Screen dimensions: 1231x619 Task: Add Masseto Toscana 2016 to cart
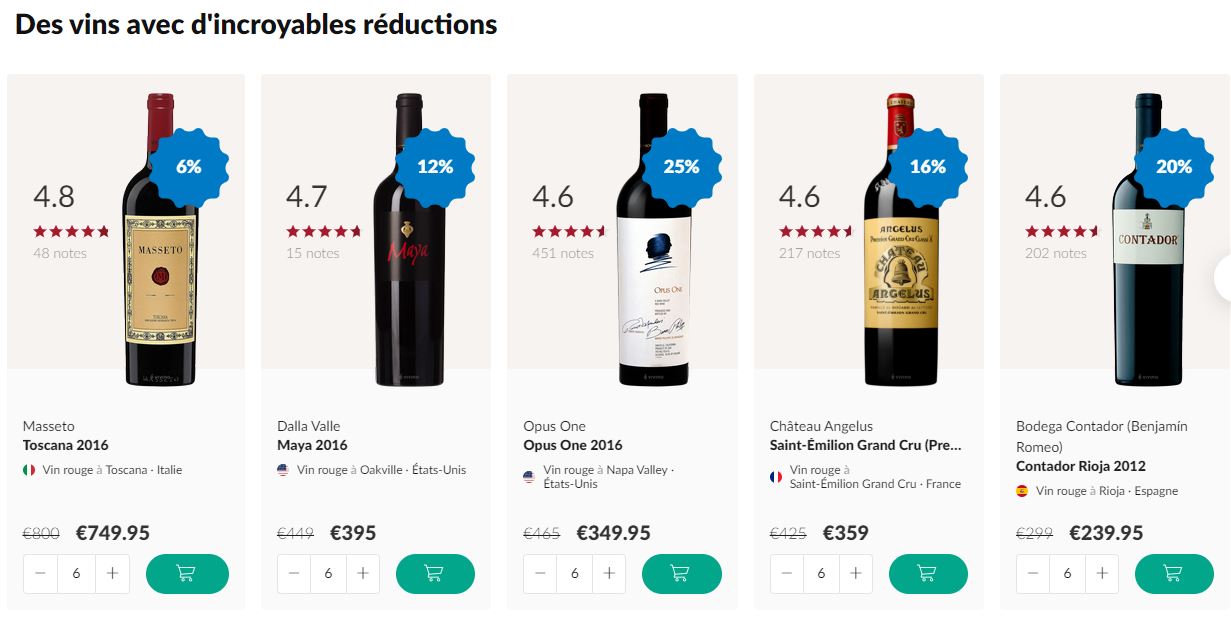pyautogui.click(x=187, y=574)
